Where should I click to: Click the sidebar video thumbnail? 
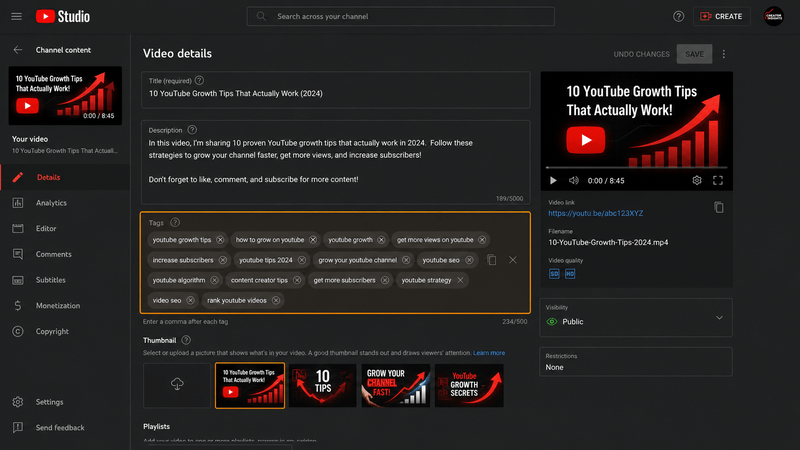point(65,95)
